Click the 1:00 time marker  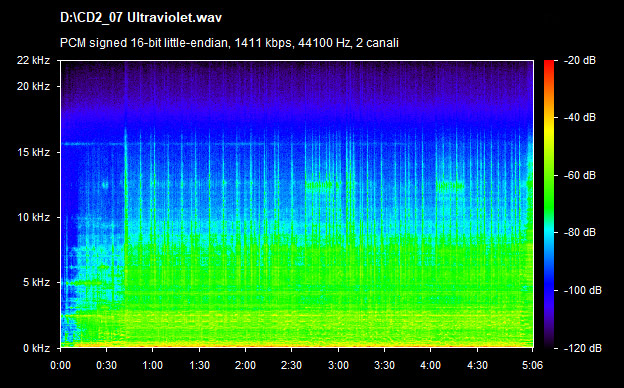pos(152,365)
